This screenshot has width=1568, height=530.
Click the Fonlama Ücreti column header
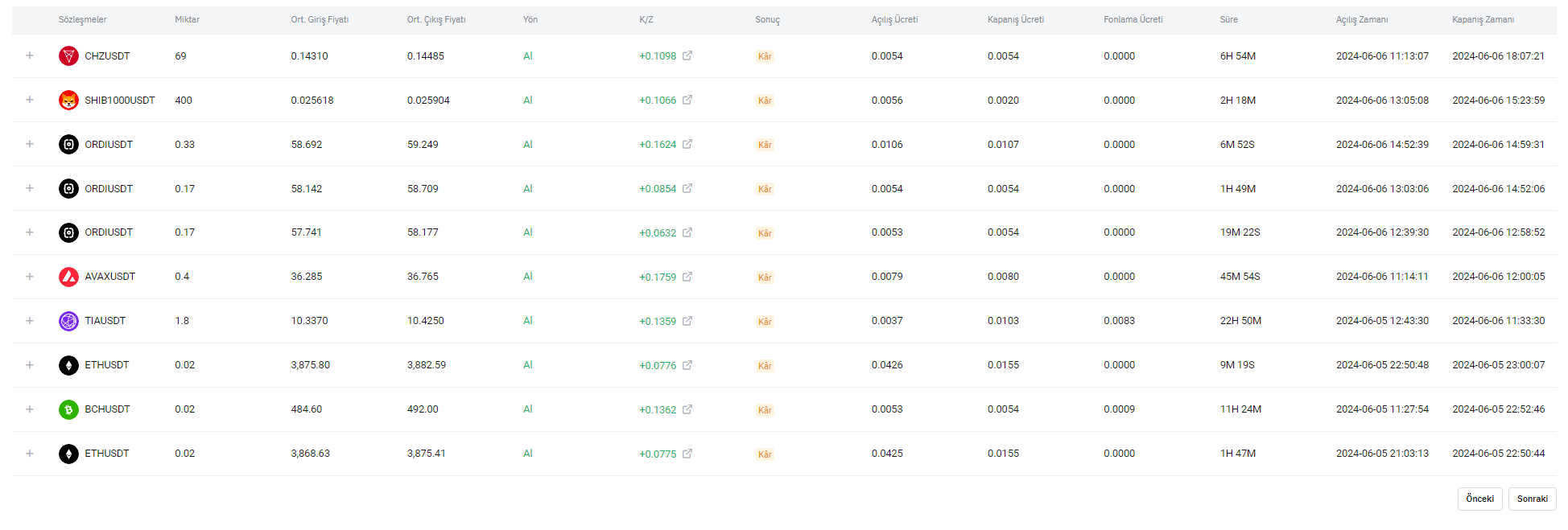pyautogui.click(x=1133, y=19)
